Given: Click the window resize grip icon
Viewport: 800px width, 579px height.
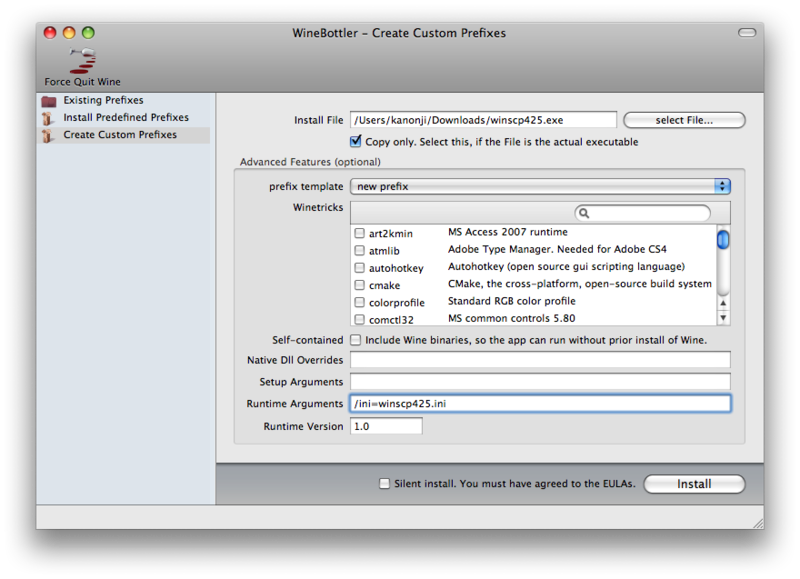Looking at the screenshot, I should tap(758, 523).
